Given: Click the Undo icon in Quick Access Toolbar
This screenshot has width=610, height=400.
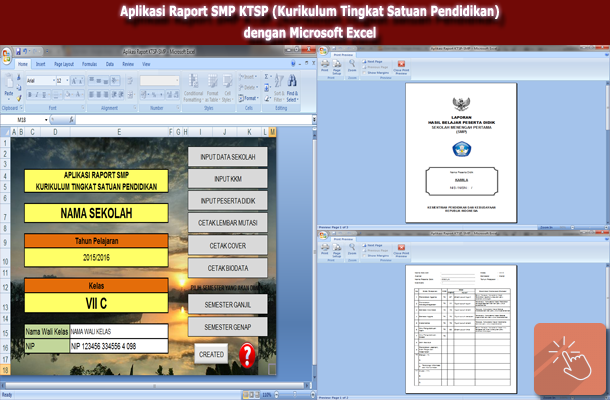Looking at the screenshot, I should (25, 51).
